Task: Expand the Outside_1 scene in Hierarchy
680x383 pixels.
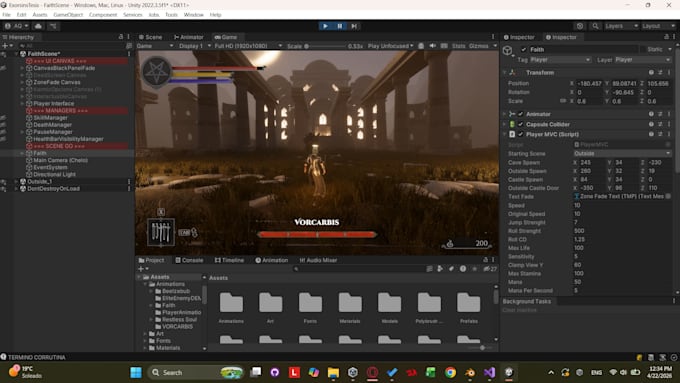Action: click(x=16, y=181)
